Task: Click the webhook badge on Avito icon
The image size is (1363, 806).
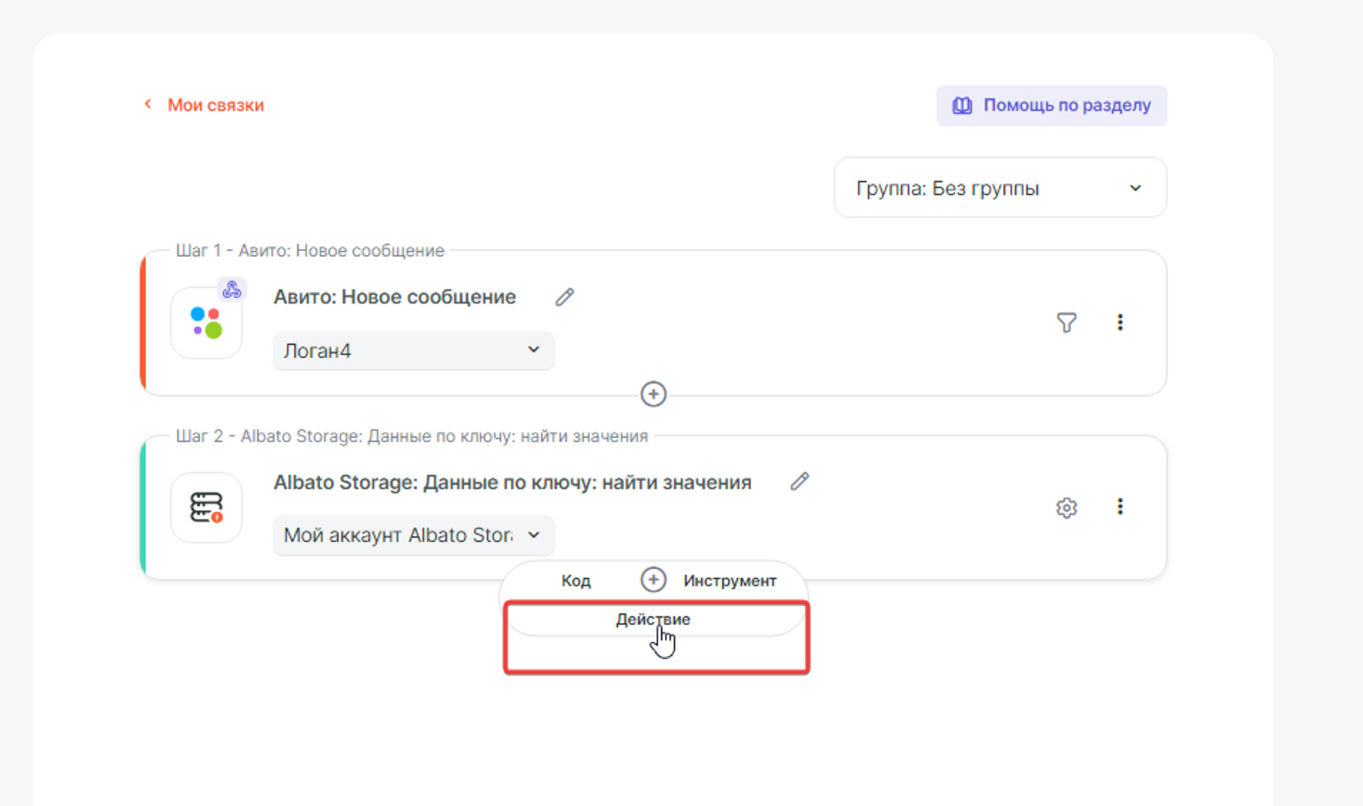Action: pos(232,290)
